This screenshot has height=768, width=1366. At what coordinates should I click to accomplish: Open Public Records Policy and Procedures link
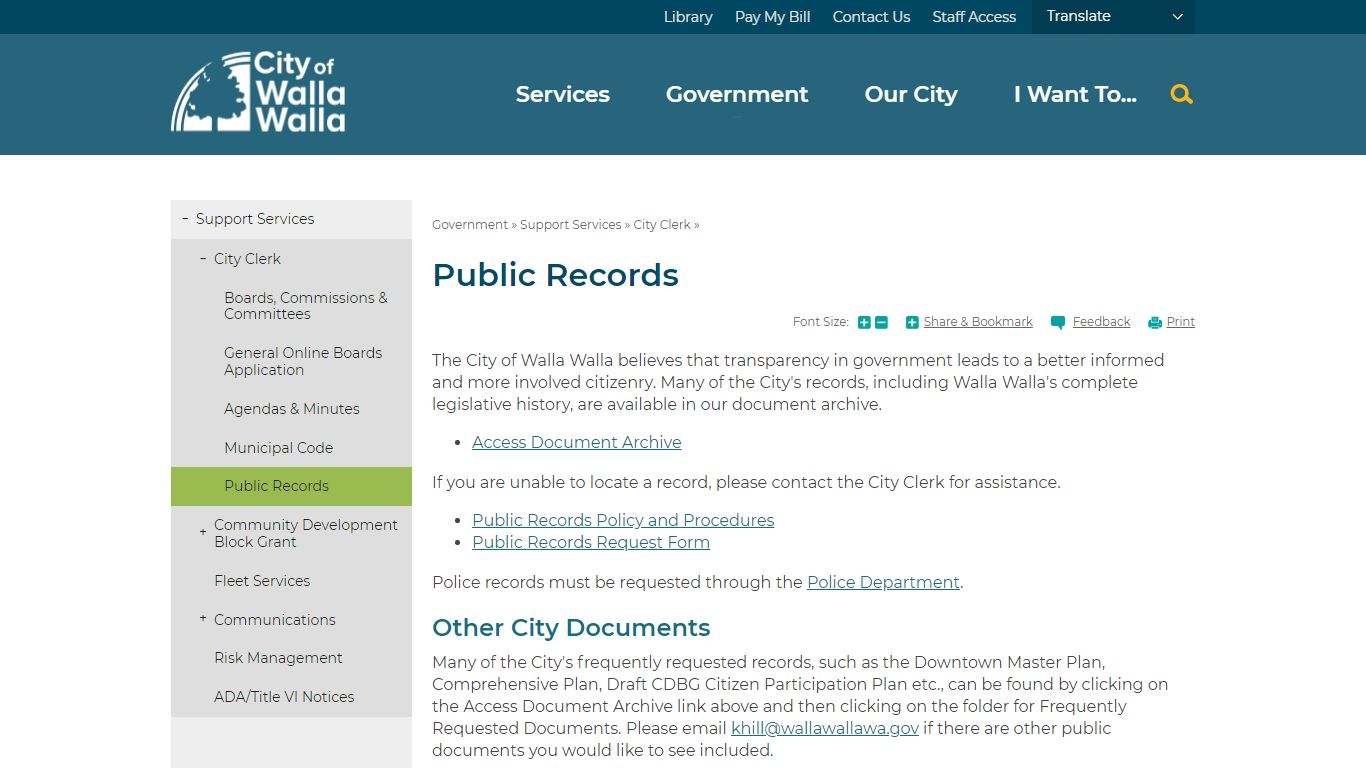[623, 520]
